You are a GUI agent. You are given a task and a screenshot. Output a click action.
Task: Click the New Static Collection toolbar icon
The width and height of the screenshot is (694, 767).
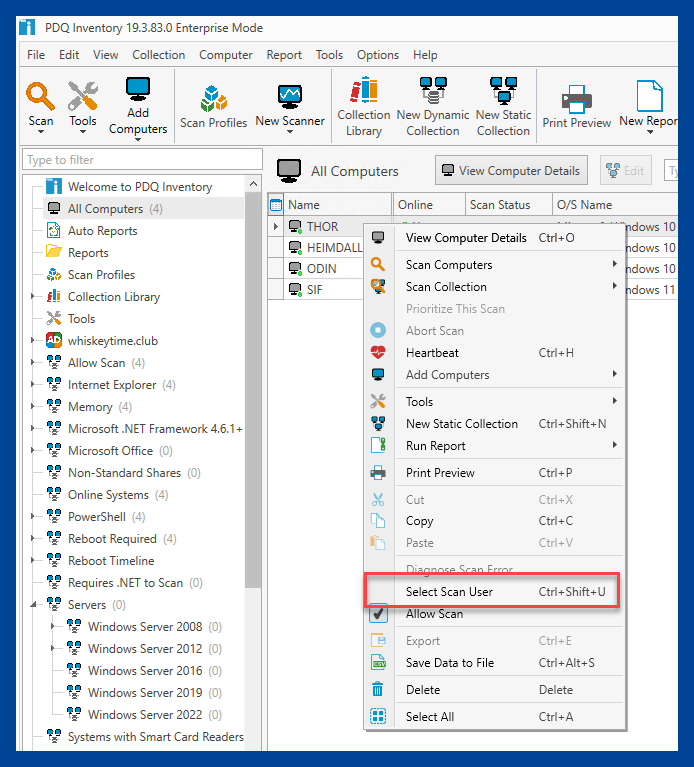503,90
